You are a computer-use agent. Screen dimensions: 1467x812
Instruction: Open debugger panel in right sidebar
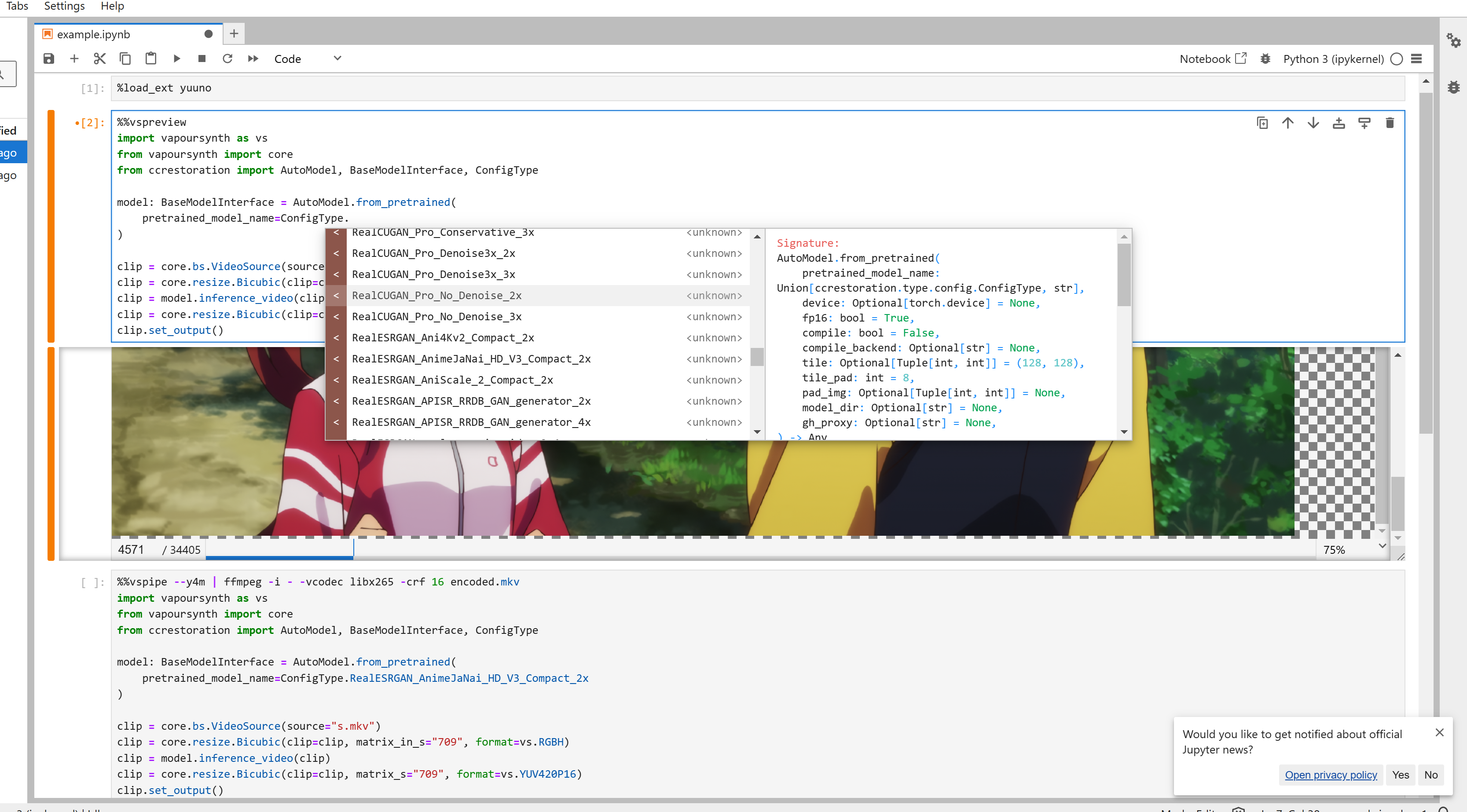tap(1453, 87)
